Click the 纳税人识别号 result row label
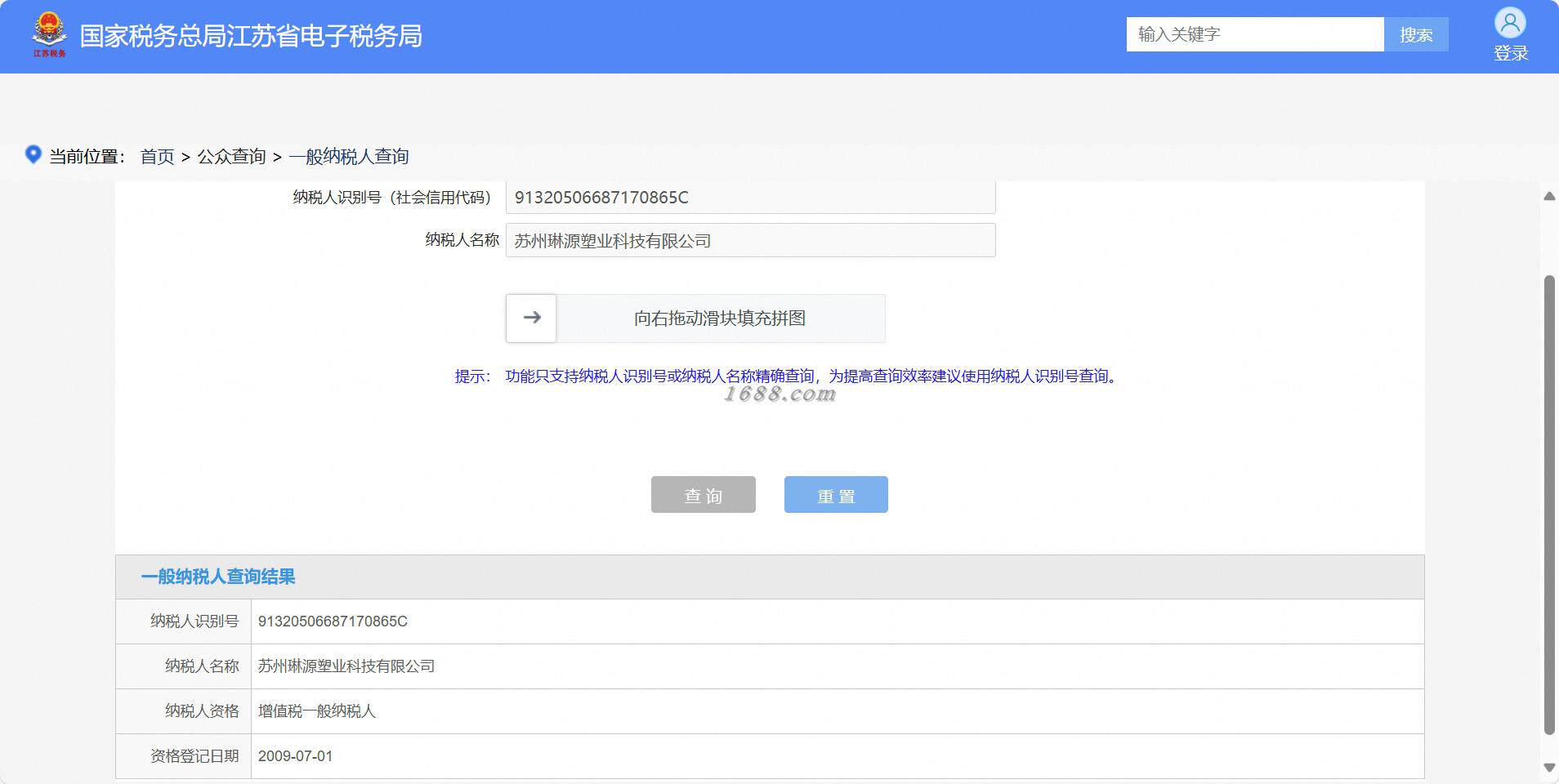This screenshot has width=1559, height=784. (194, 621)
